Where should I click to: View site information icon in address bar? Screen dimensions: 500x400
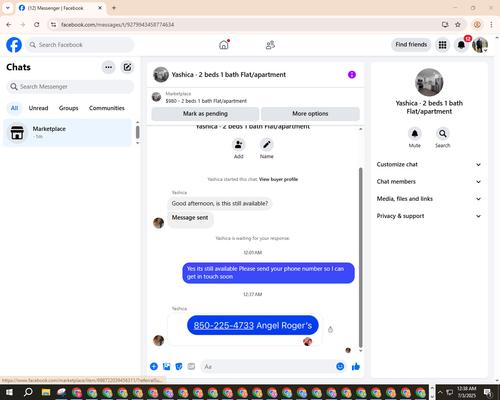click(x=54, y=24)
